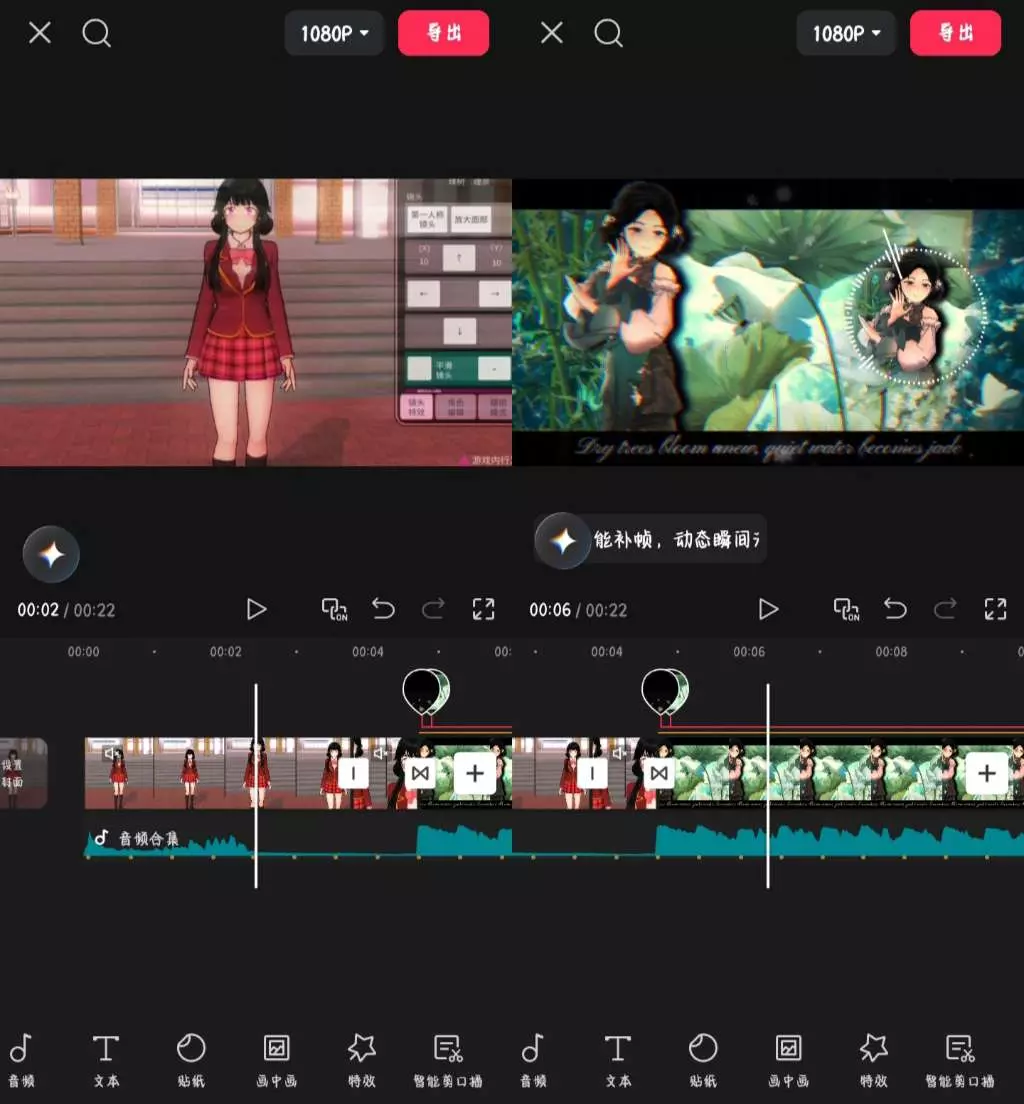Open the 智能剪口播 tool in left editor
The image size is (1024, 1104).
[x=448, y=1060]
